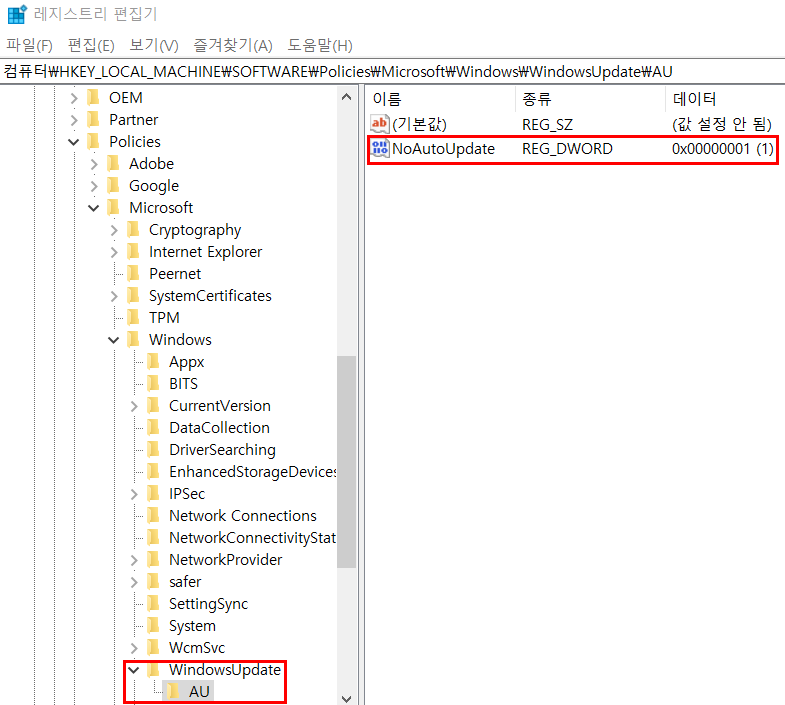Collapse the Policies key
This screenshot has width=785, height=705.
pos(74,142)
